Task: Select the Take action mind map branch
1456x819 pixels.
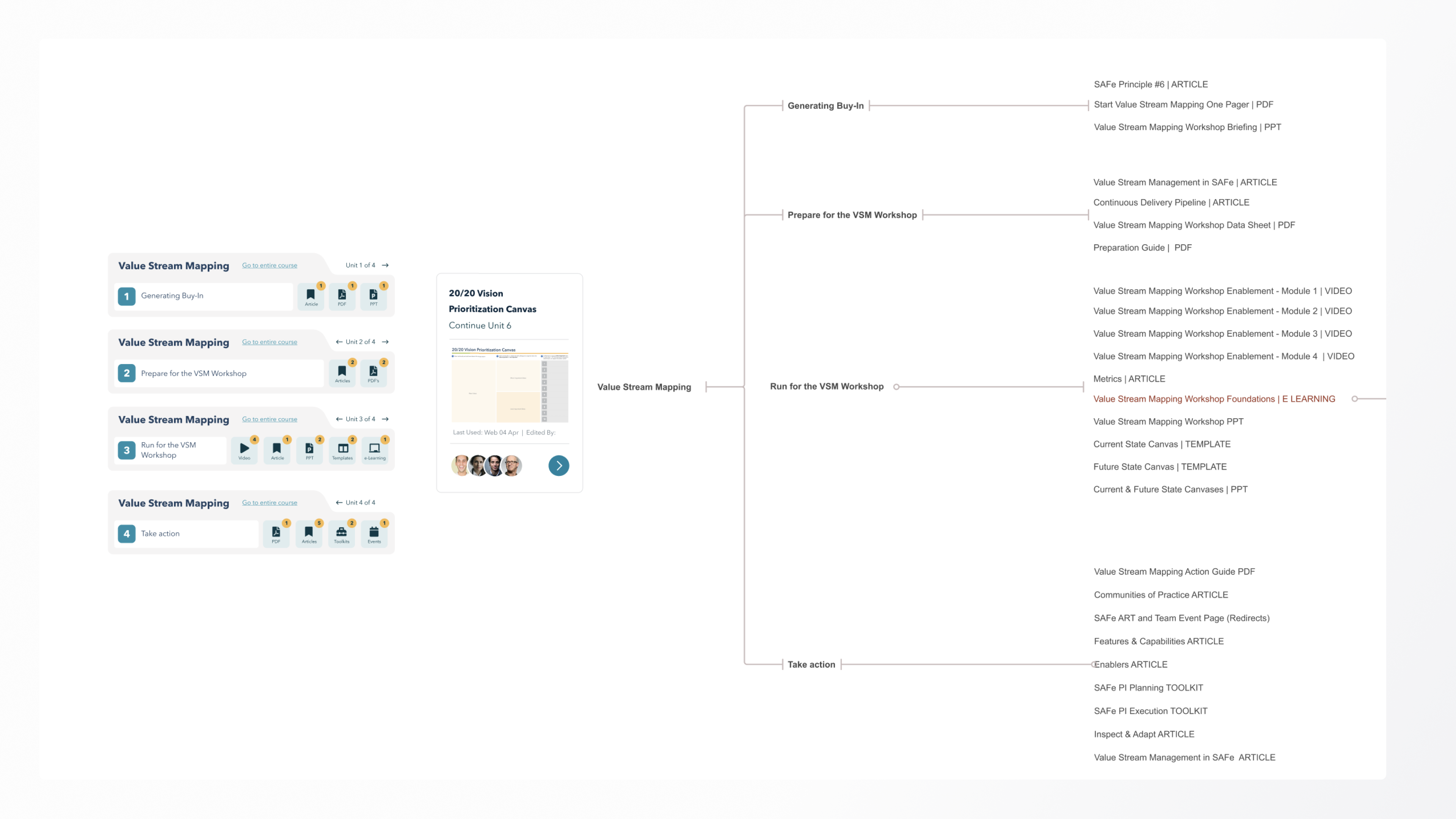Action: pos(811,665)
